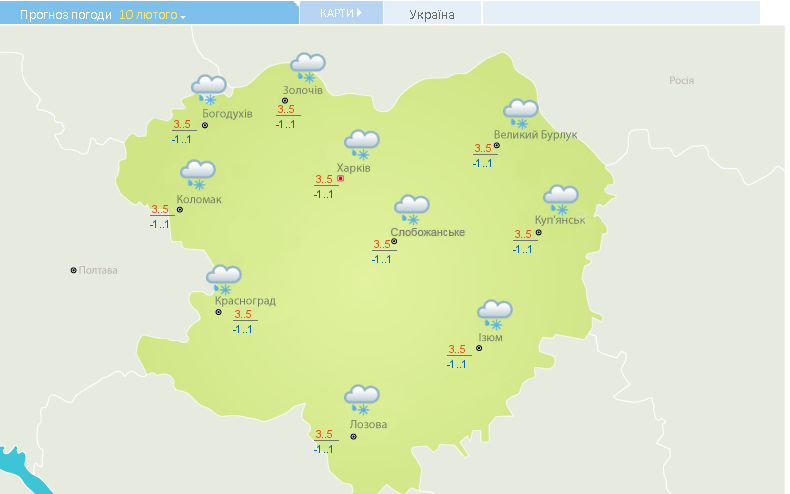The image size is (790, 494).
Task: Click the snow cloud icon above Золочів
Action: pyautogui.click(x=308, y=68)
